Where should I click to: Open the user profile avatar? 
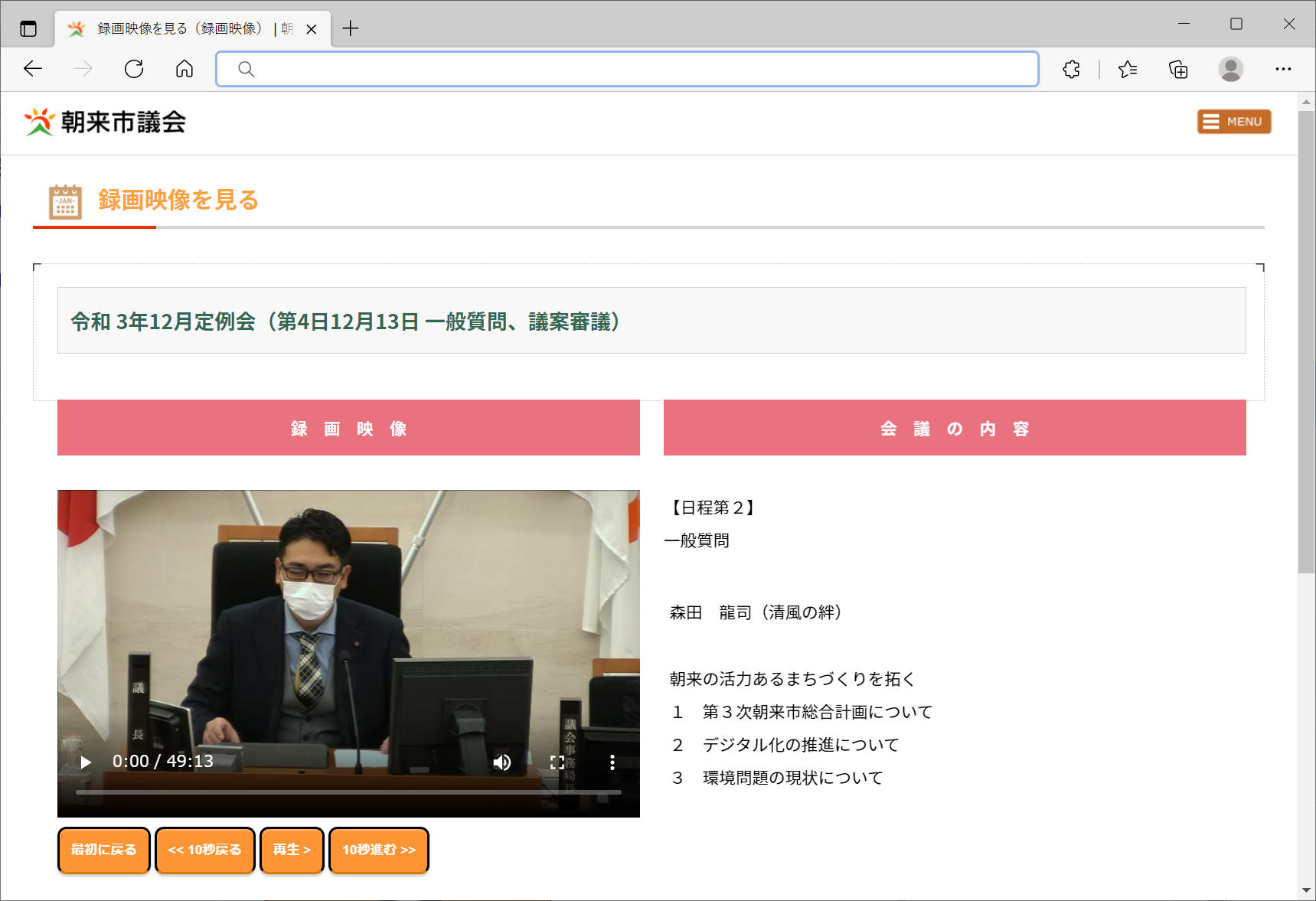(1230, 70)
